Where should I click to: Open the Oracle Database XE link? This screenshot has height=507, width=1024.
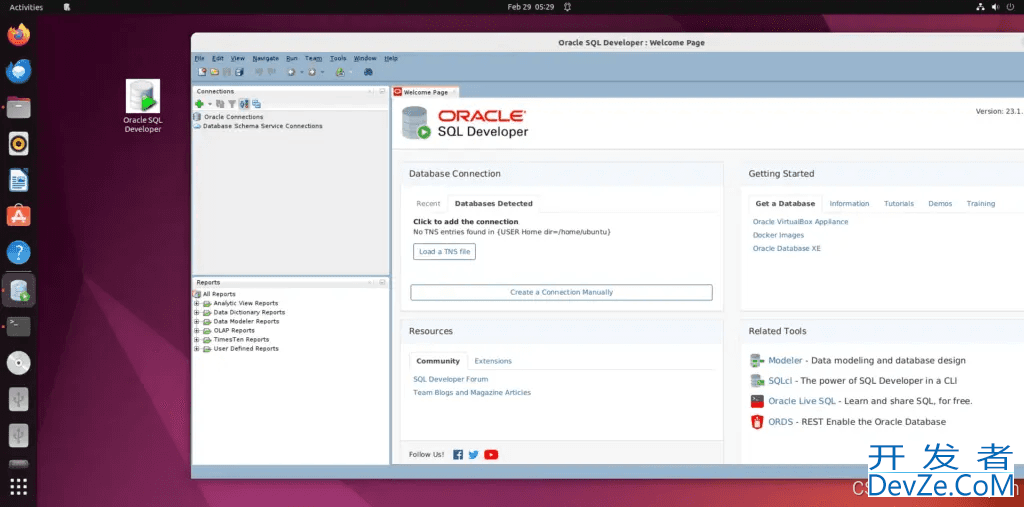[787, 248]
